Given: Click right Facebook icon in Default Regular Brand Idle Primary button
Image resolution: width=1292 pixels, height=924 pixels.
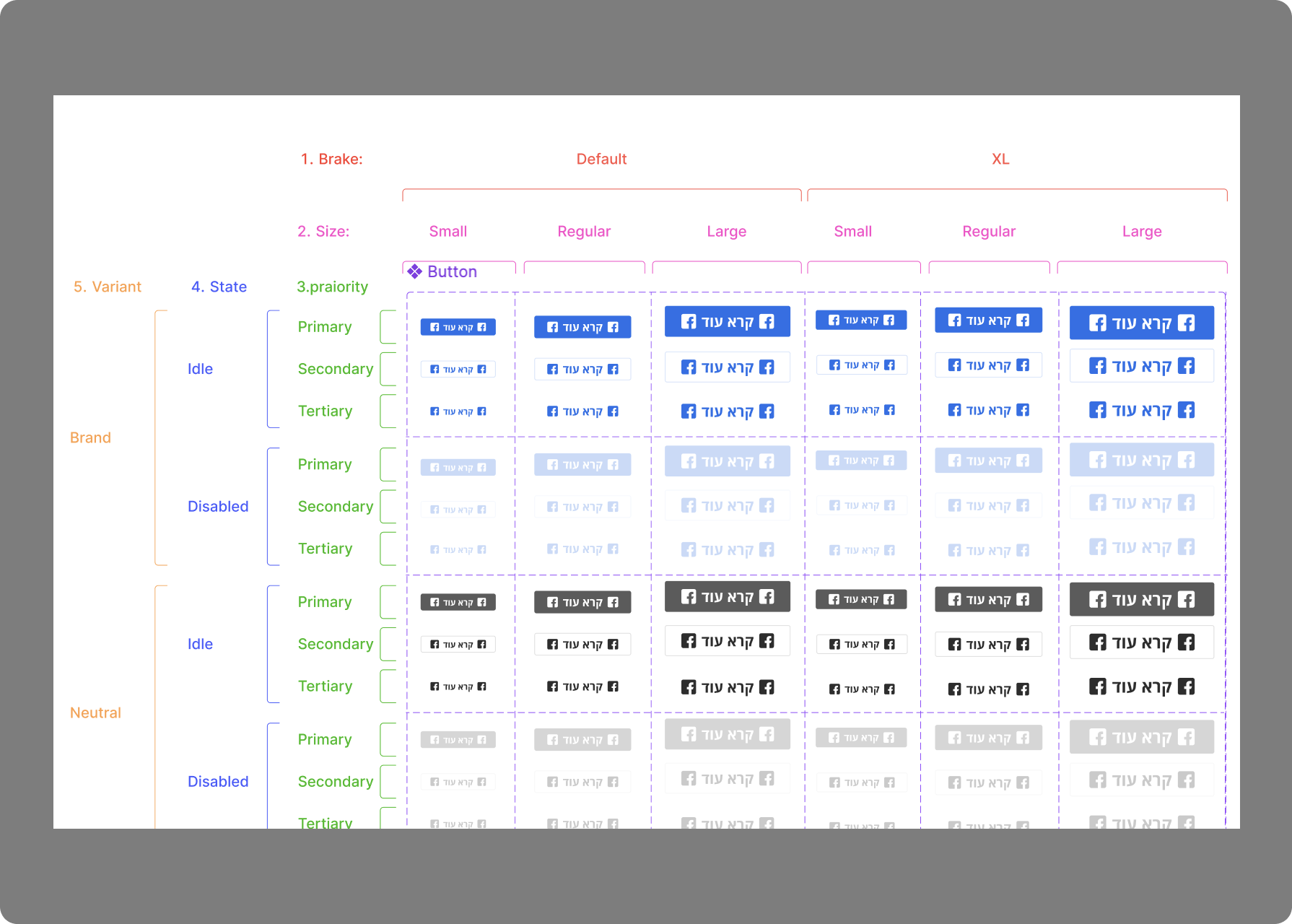Looking at the screenshot, I should (613, 327).
